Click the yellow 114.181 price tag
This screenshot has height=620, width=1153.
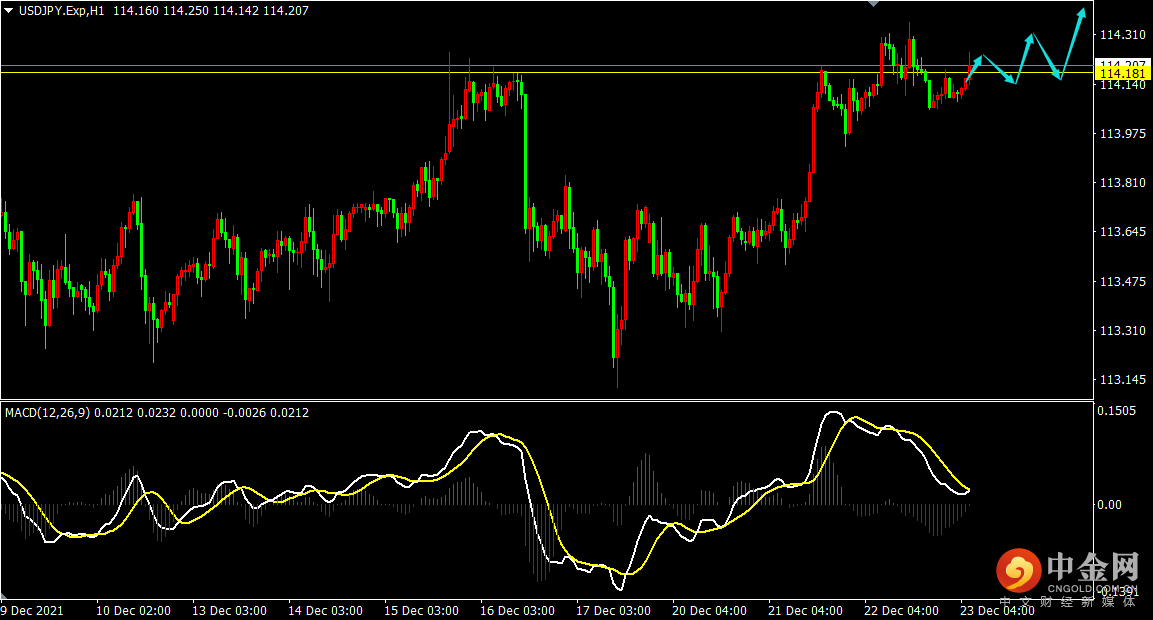point(1122,74)
